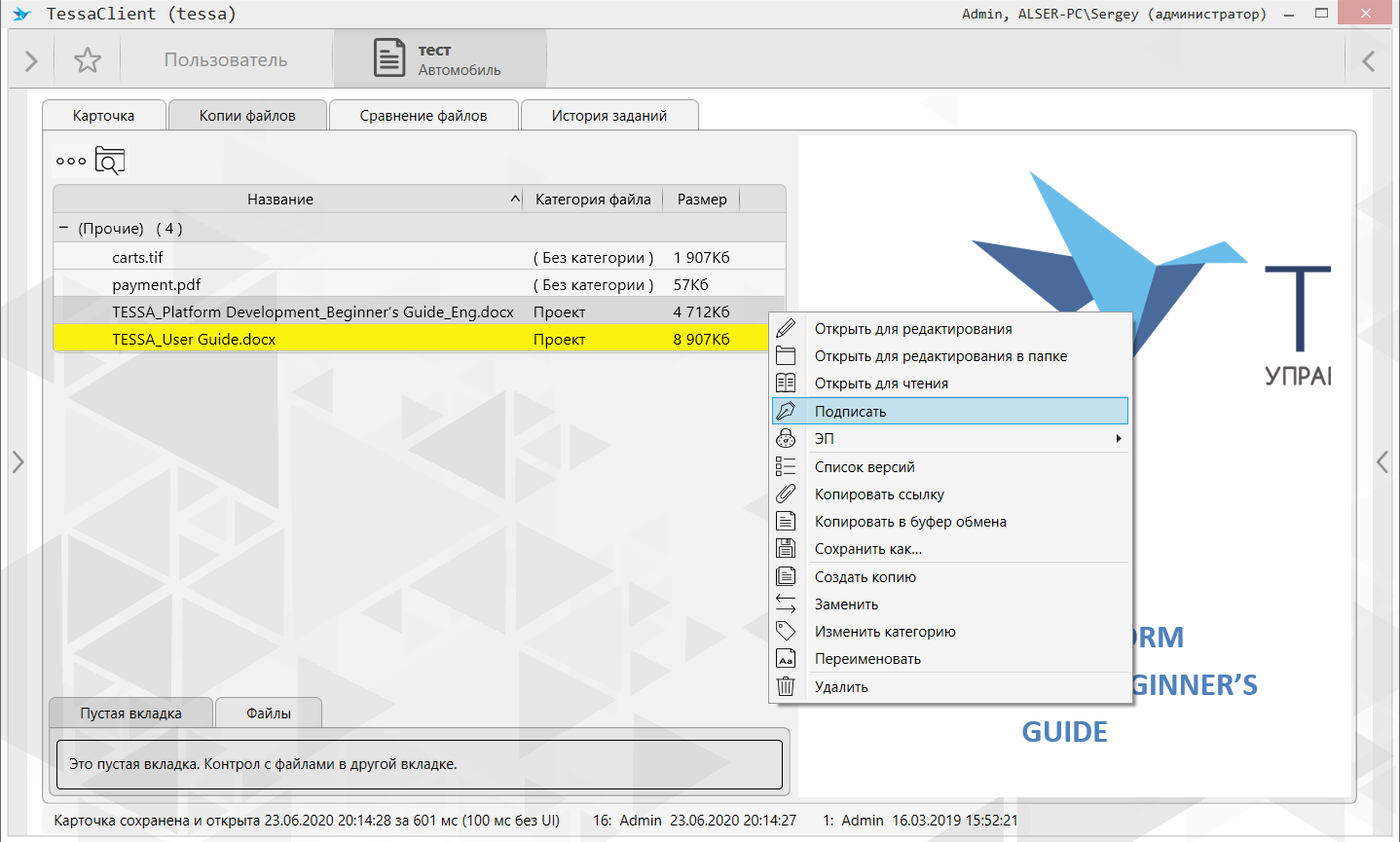Click the Карточка сохранена status bar text
Viewport: 1400px width, 842px height.
point(307,820)
